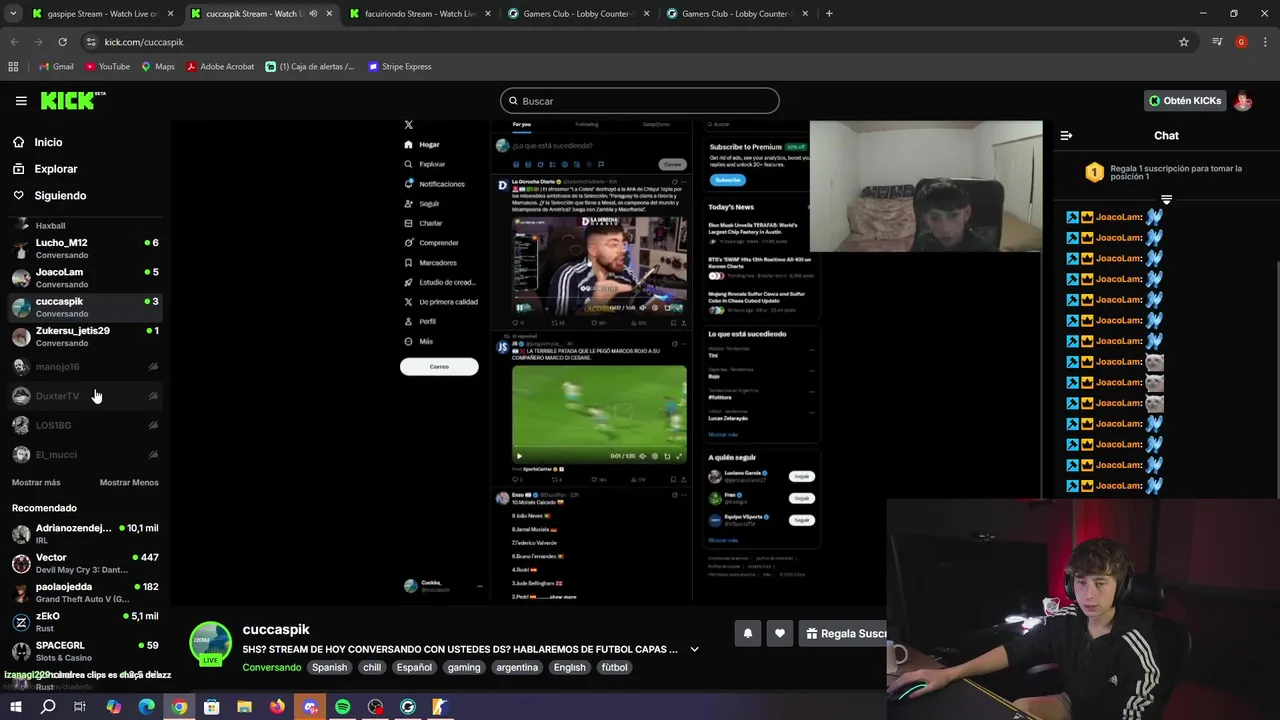The width and height of the screenshot is (1280, 720).
Task: Mute the cuccaspik tab via speaker icon
Action: pos(313,14)
